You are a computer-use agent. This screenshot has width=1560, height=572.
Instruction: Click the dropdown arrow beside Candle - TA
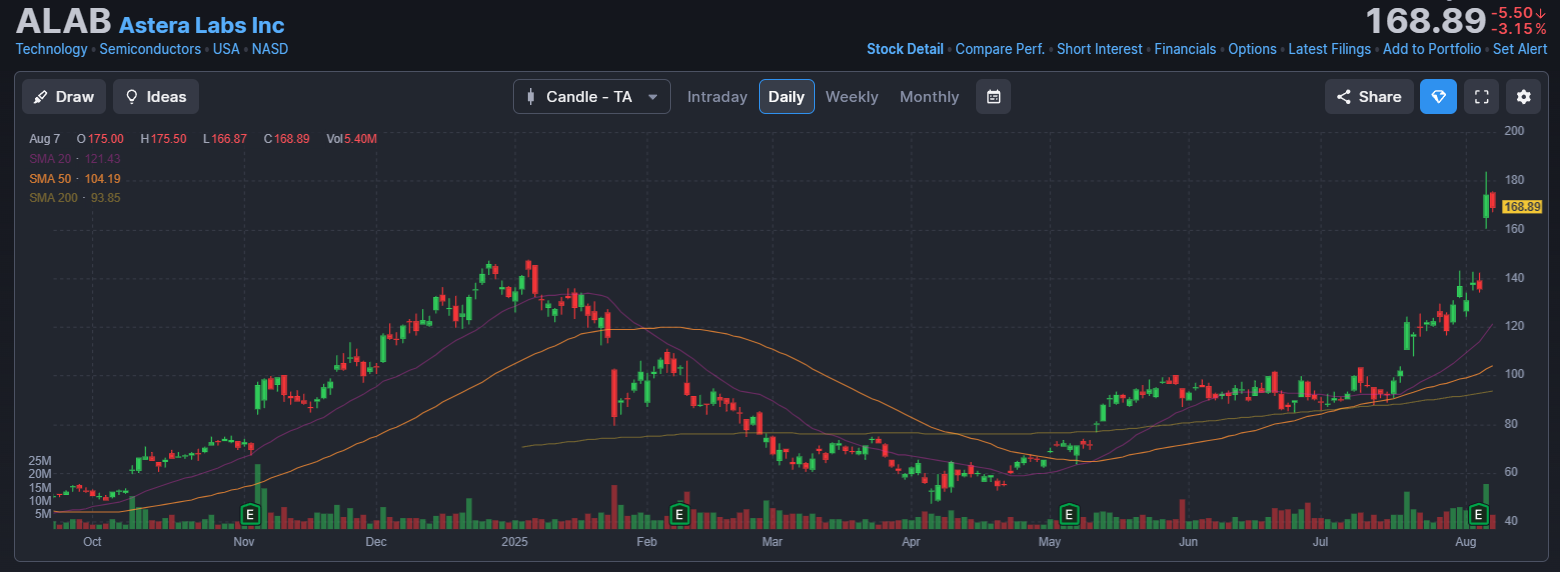653,97
